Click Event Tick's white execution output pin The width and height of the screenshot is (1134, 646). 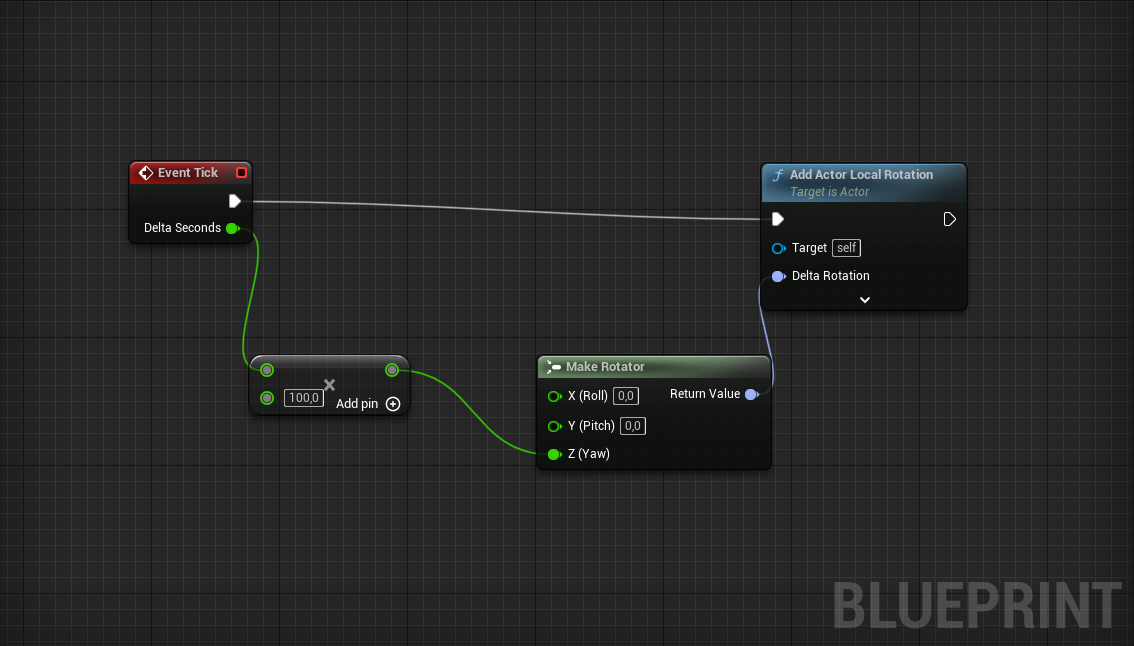click(234, 201)
